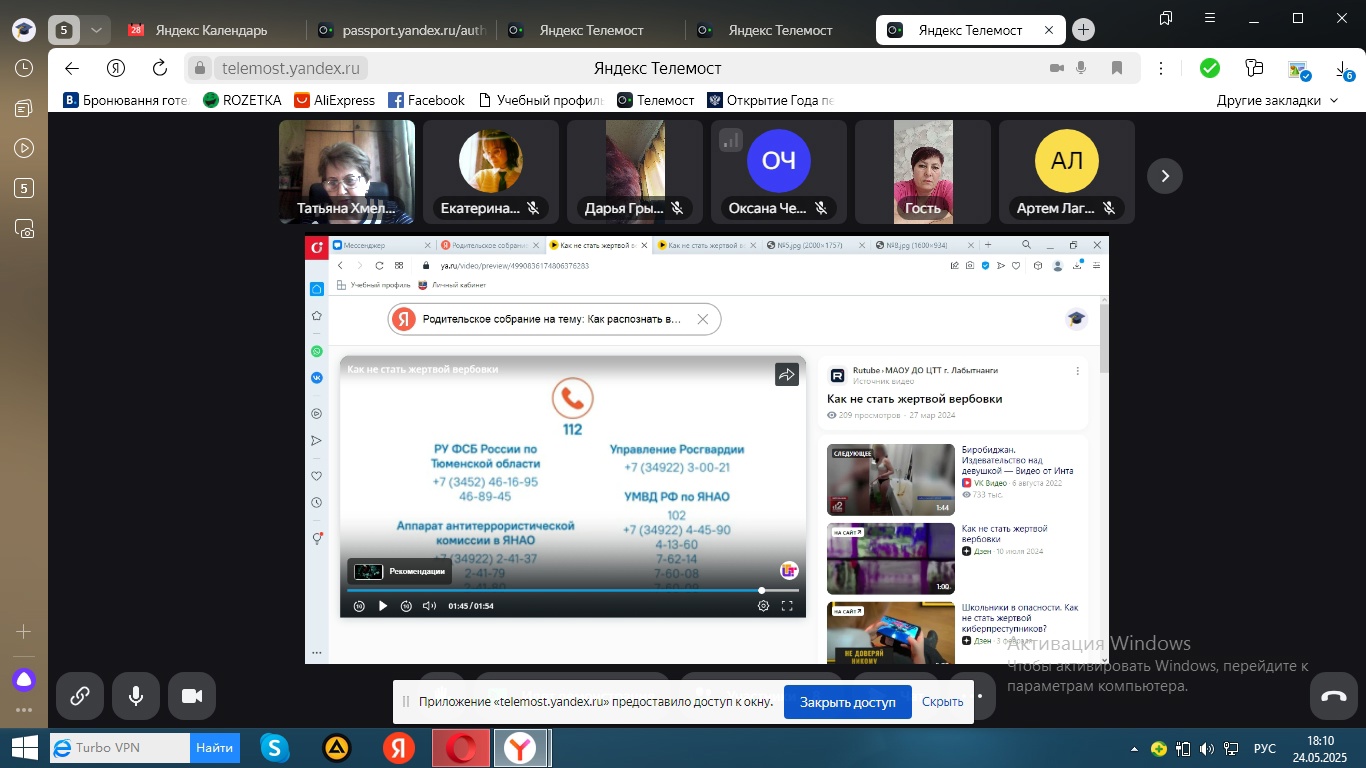Toggle volume on shared video player
This screenshot has width=1366, height=768.
[429, 606]
